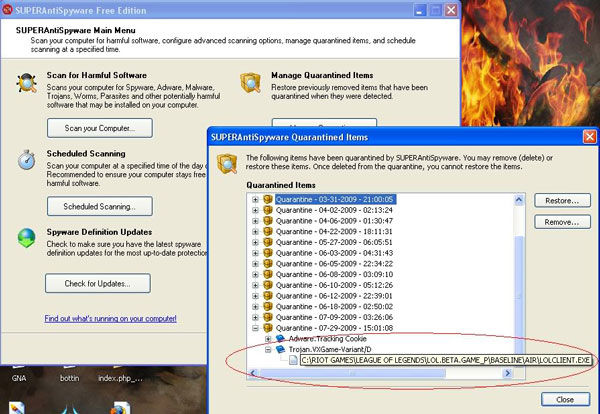The height and width of the screenshot is (414, 600).
Task: Open the GNA desktop shortcut
Action: click(19, 378)
